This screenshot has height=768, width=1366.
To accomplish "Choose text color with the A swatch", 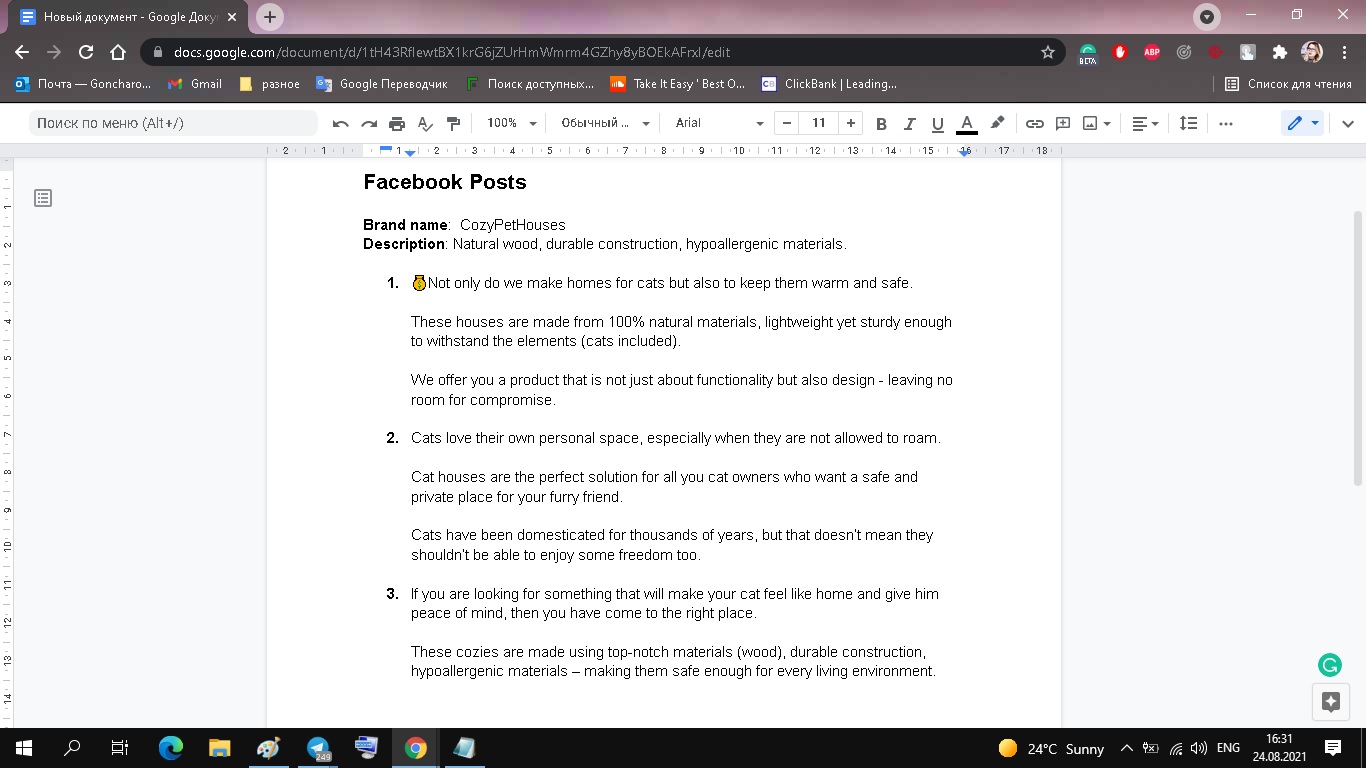I will coord(966,123).
